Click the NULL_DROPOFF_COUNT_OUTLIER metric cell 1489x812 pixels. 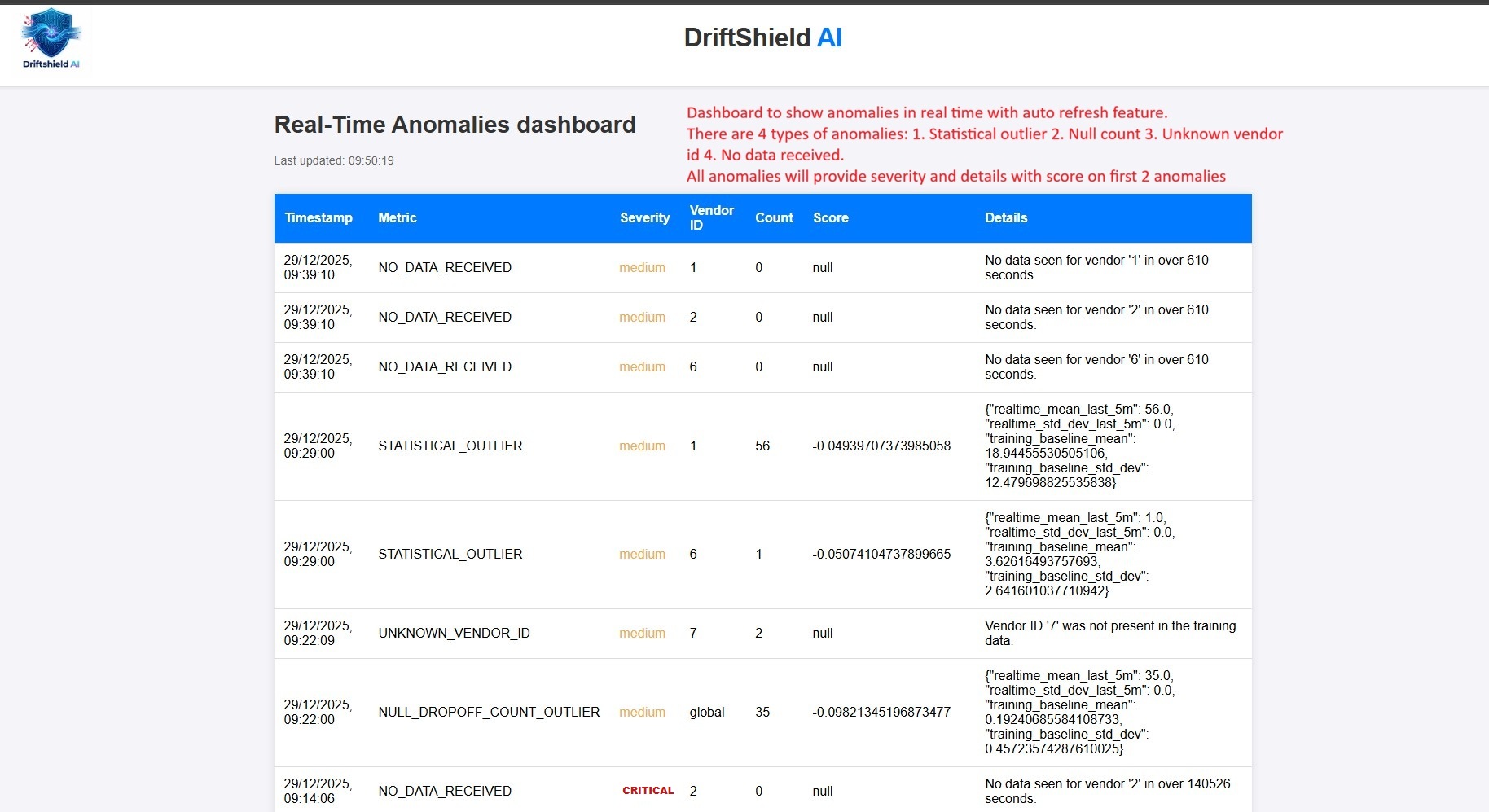coord(489,712)
